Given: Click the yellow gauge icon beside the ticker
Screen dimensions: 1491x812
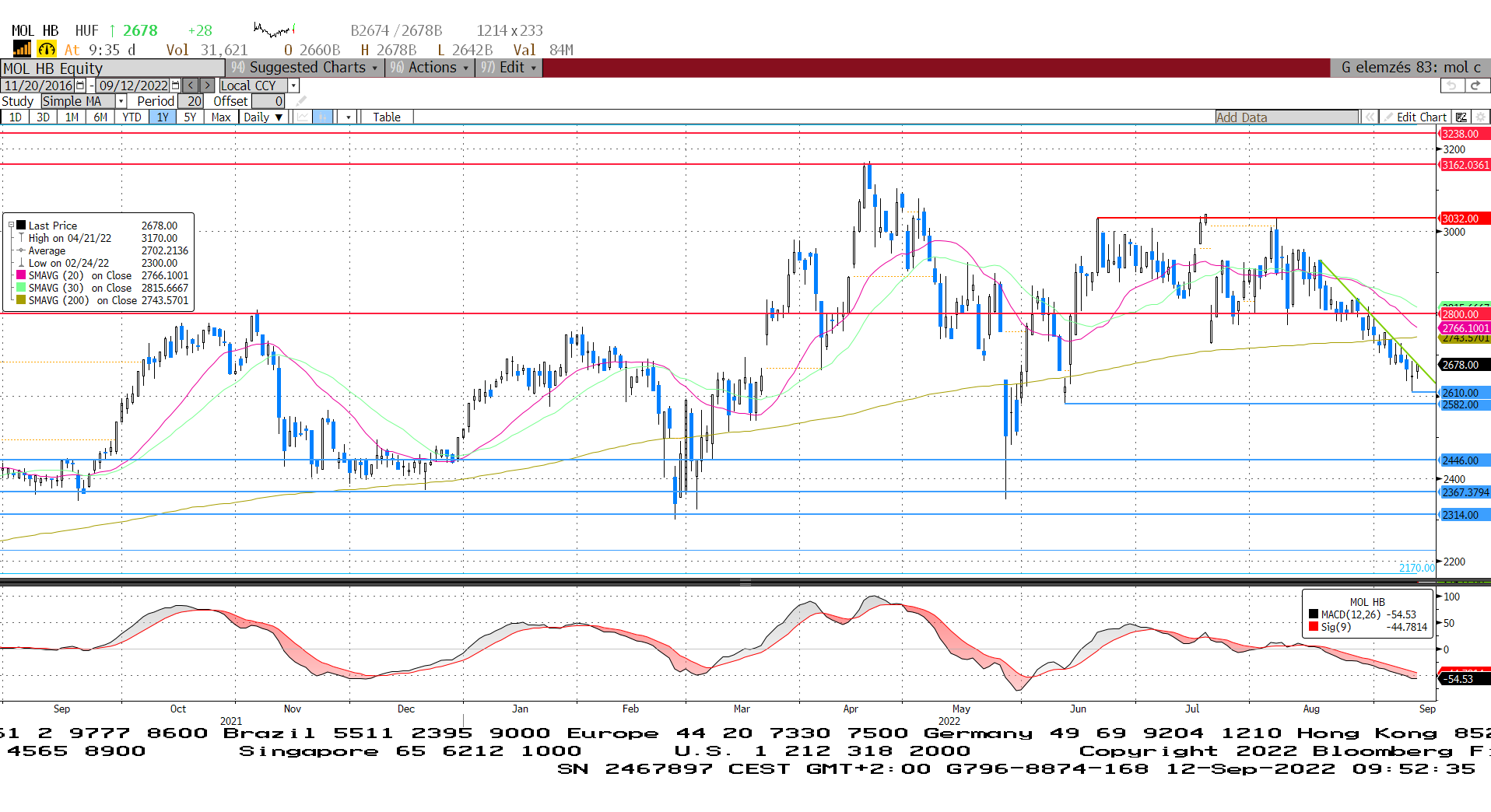Looking at the screenshot, I should (x=47, y=49).
